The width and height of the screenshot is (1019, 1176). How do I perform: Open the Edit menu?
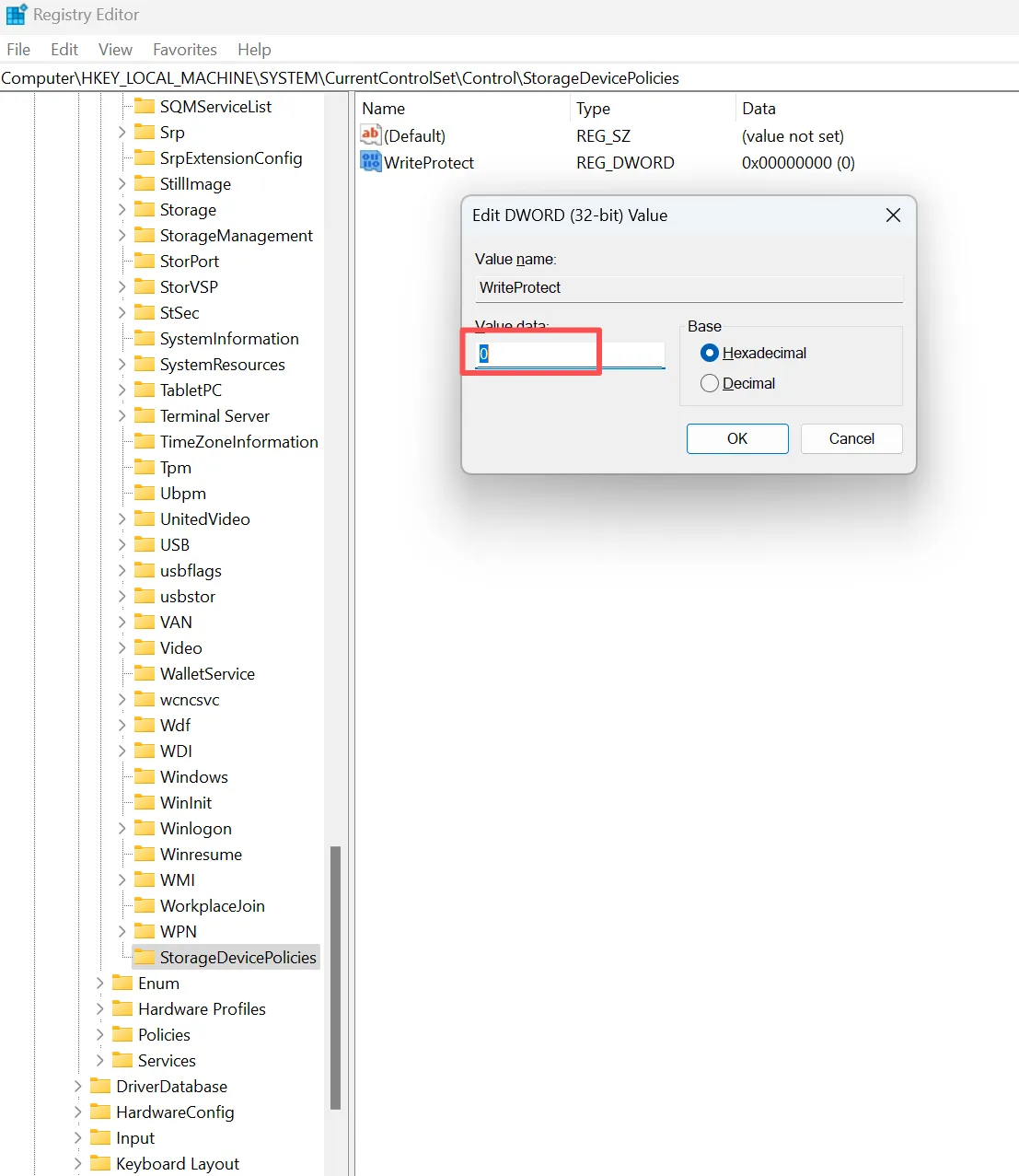(x=64, y=49)
